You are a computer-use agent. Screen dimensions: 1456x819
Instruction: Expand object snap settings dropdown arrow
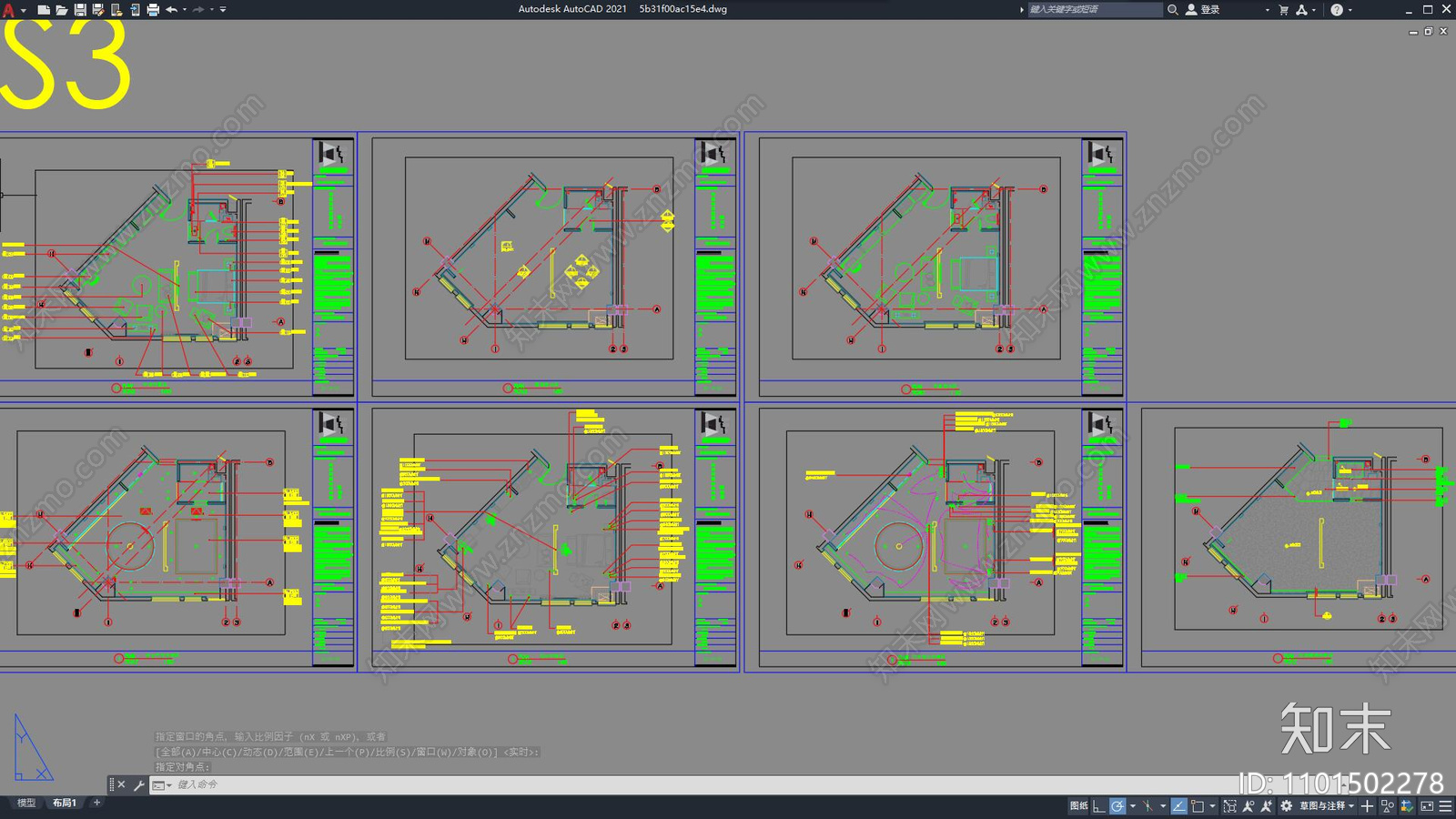[x=1212, y=806]
